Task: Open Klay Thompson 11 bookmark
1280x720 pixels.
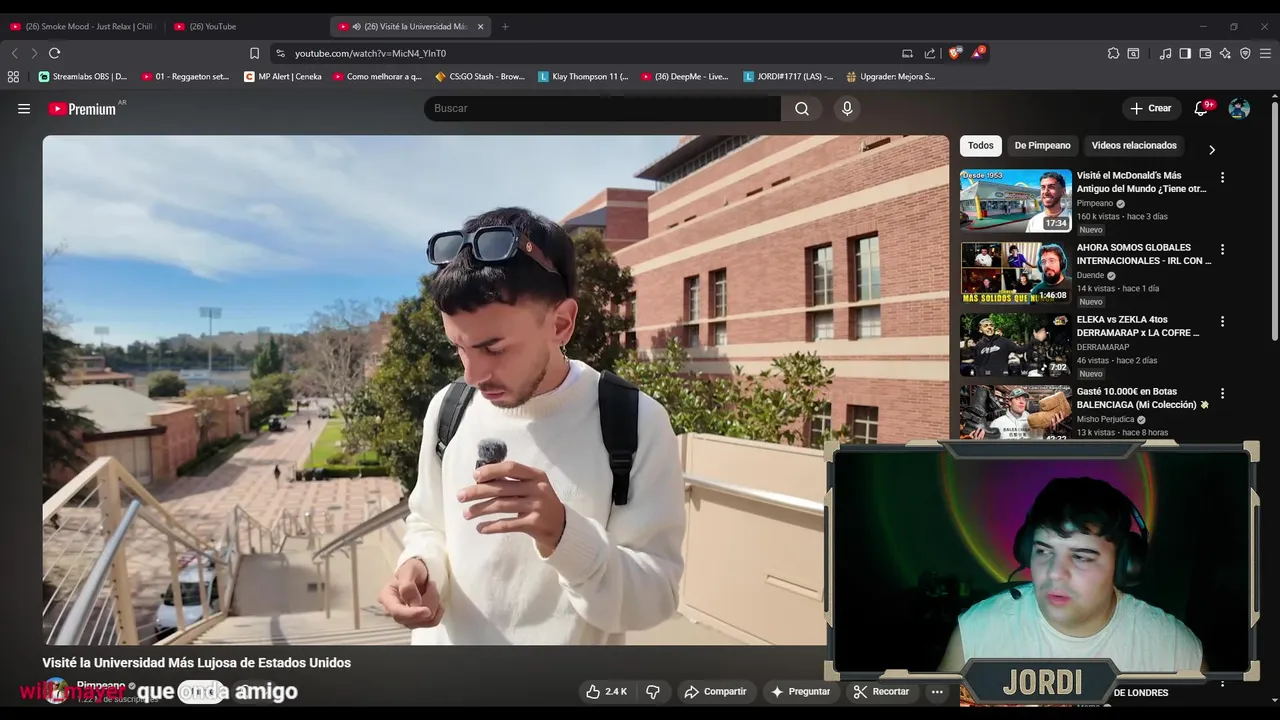Action: (x=583, y=76)
